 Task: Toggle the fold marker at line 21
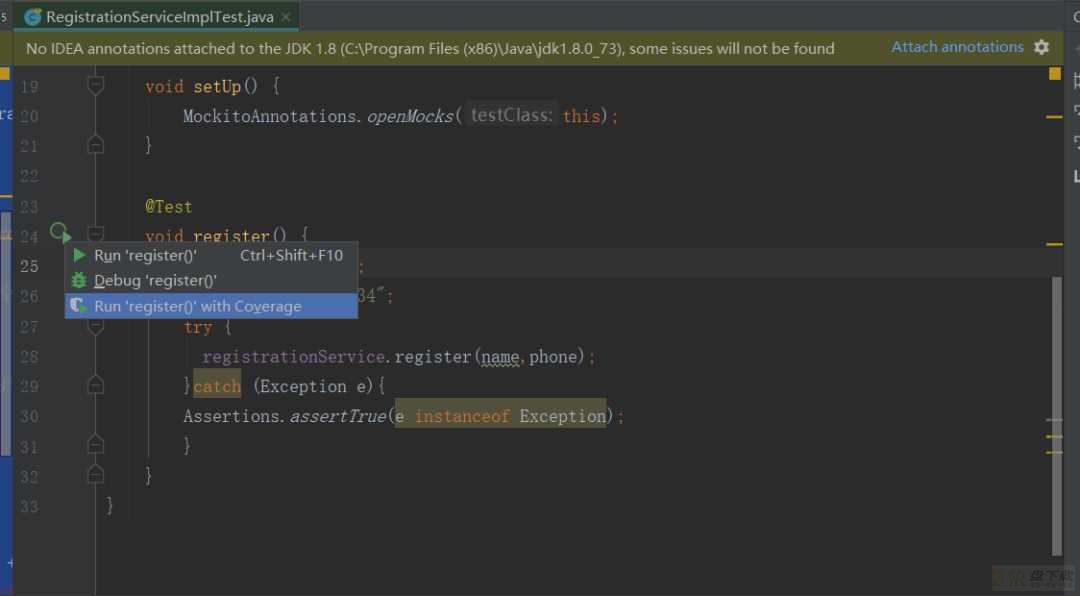click(96, 144)
